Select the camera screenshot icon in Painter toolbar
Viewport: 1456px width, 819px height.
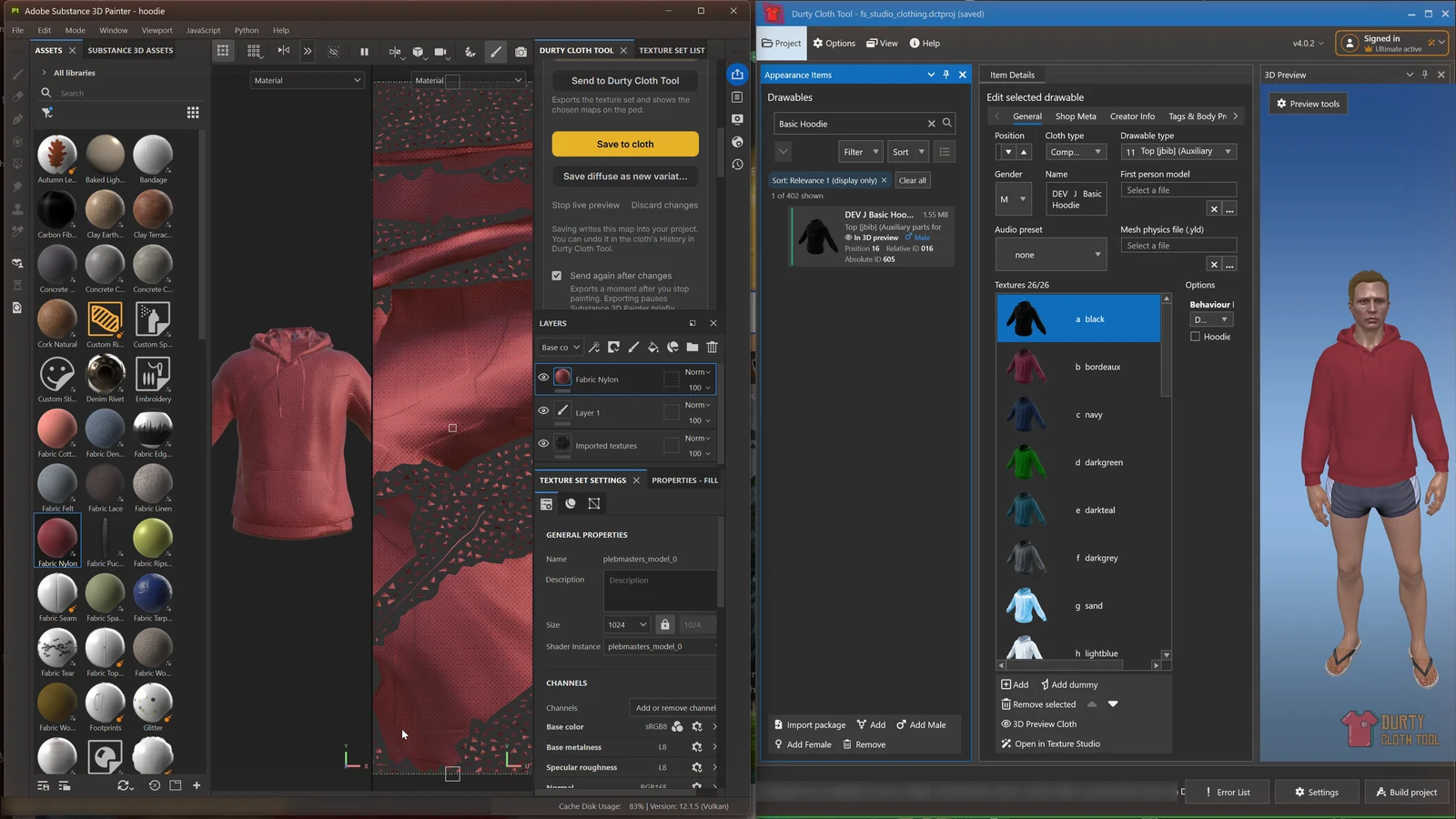(521, 52)
